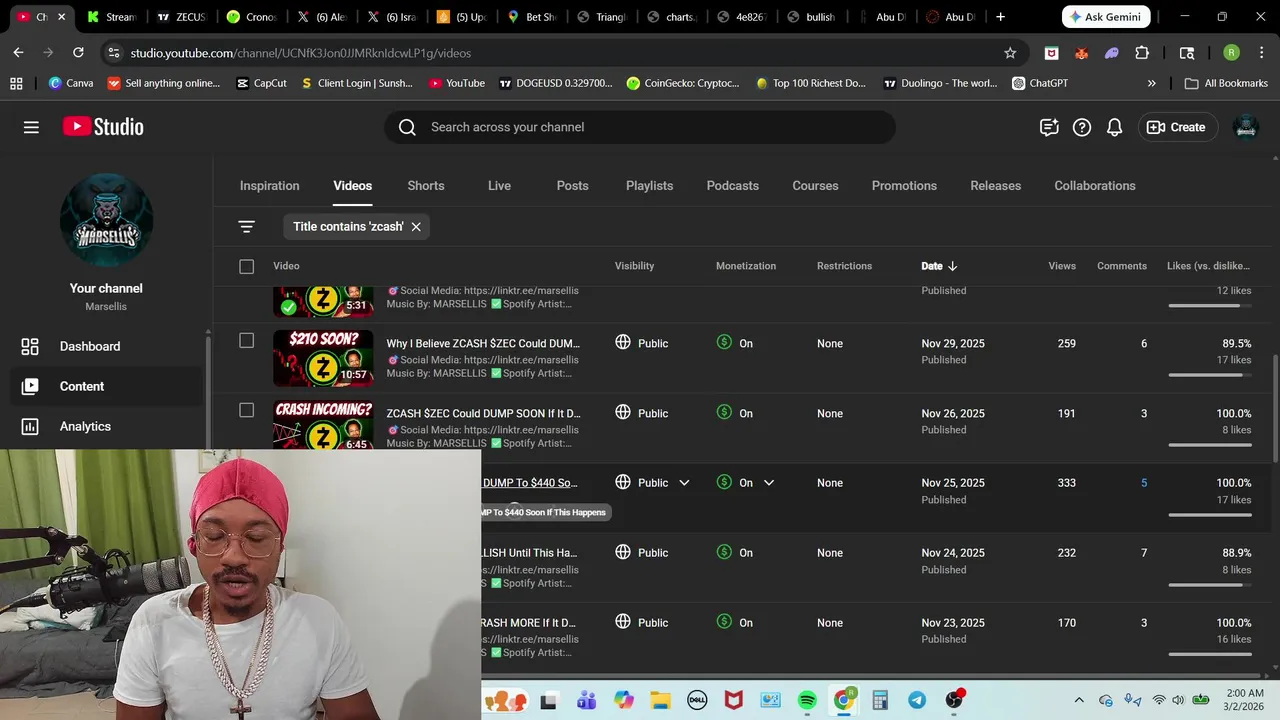Open the Chrome extensions puzzle icon

pos(1142,53)
